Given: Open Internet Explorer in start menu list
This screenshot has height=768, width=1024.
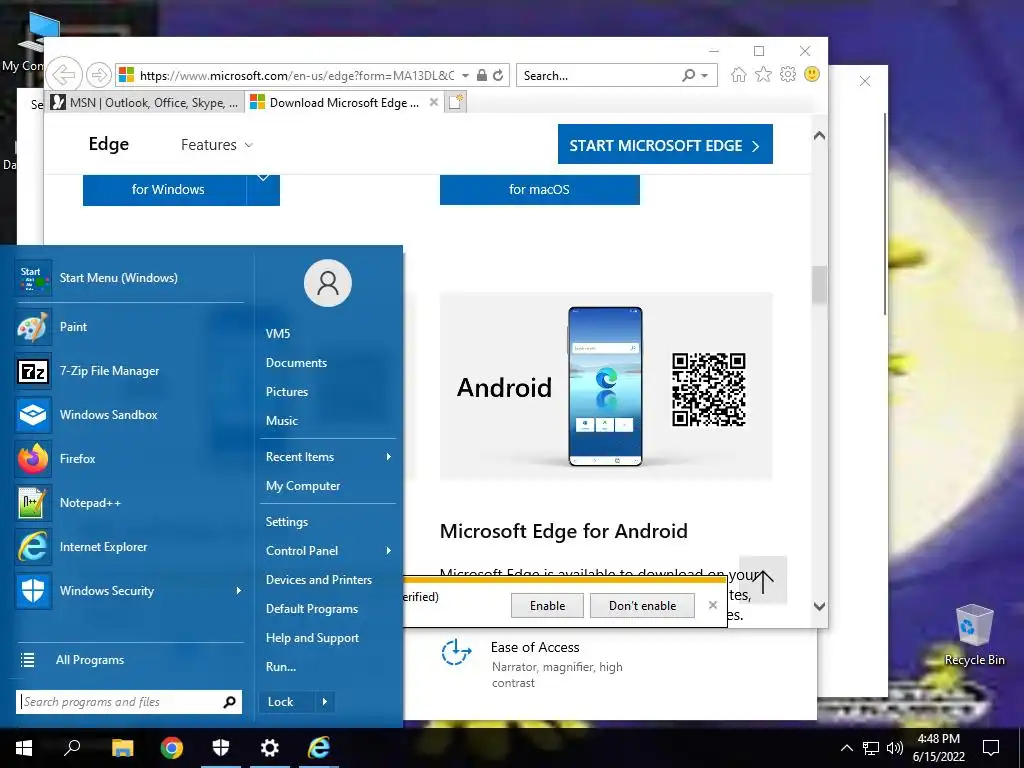Looking at the screenshot, I should 129,547.
